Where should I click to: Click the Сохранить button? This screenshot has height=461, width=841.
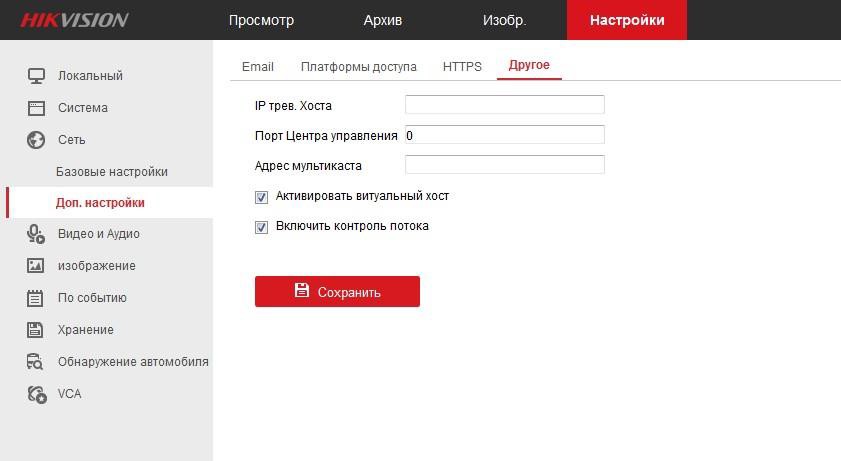coord(337,292)
